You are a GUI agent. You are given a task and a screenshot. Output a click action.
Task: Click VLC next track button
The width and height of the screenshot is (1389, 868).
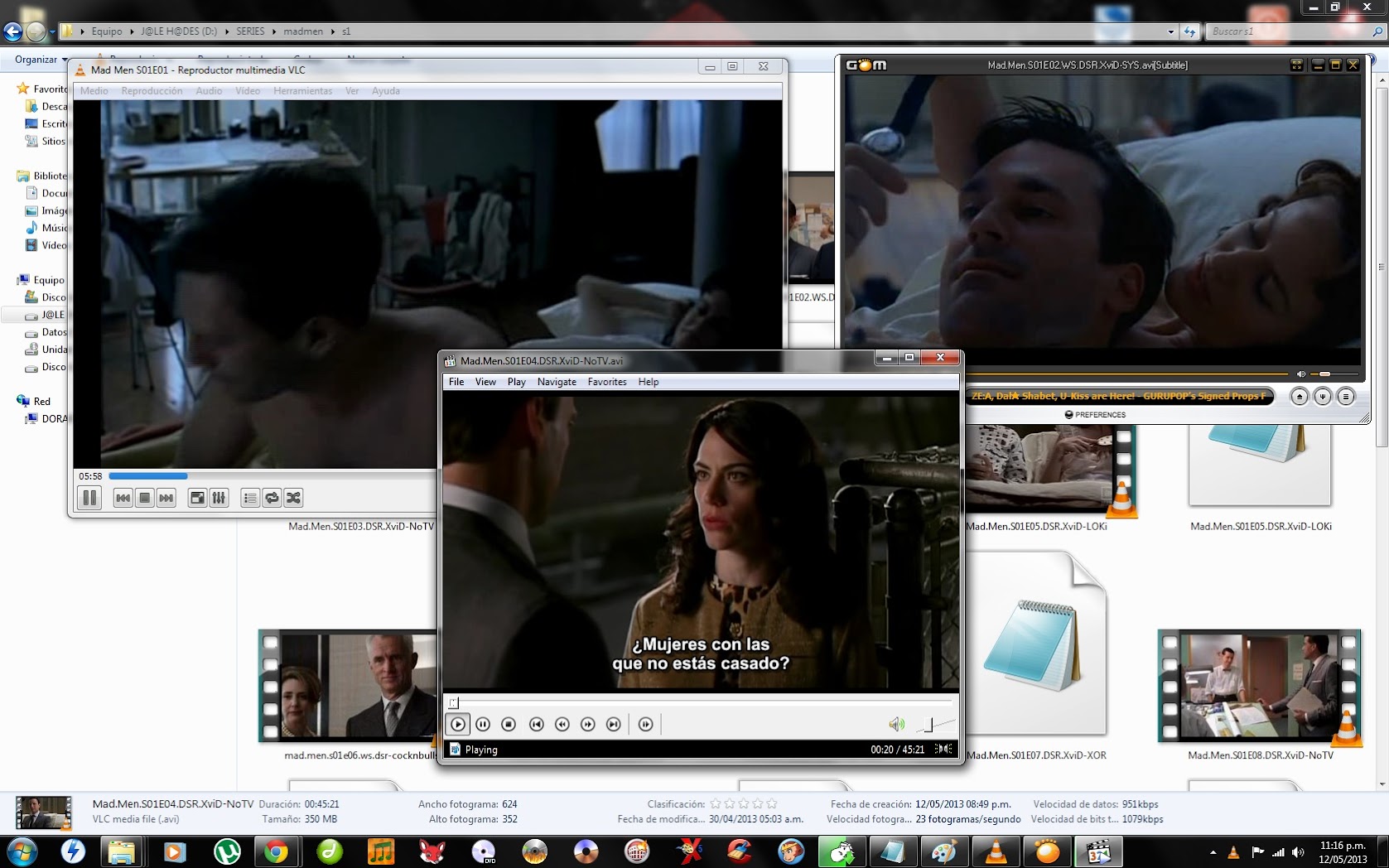[166, 498]
